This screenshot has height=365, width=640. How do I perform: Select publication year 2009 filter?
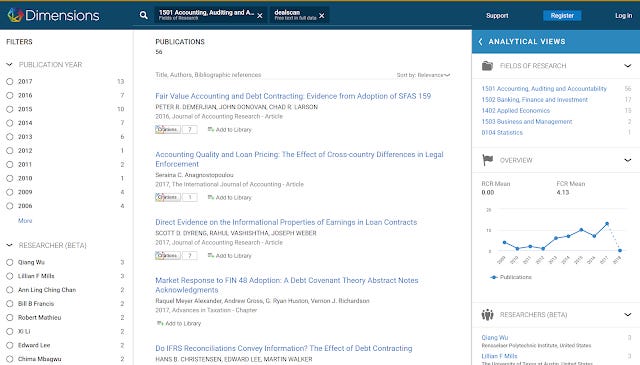coord(10,192)
